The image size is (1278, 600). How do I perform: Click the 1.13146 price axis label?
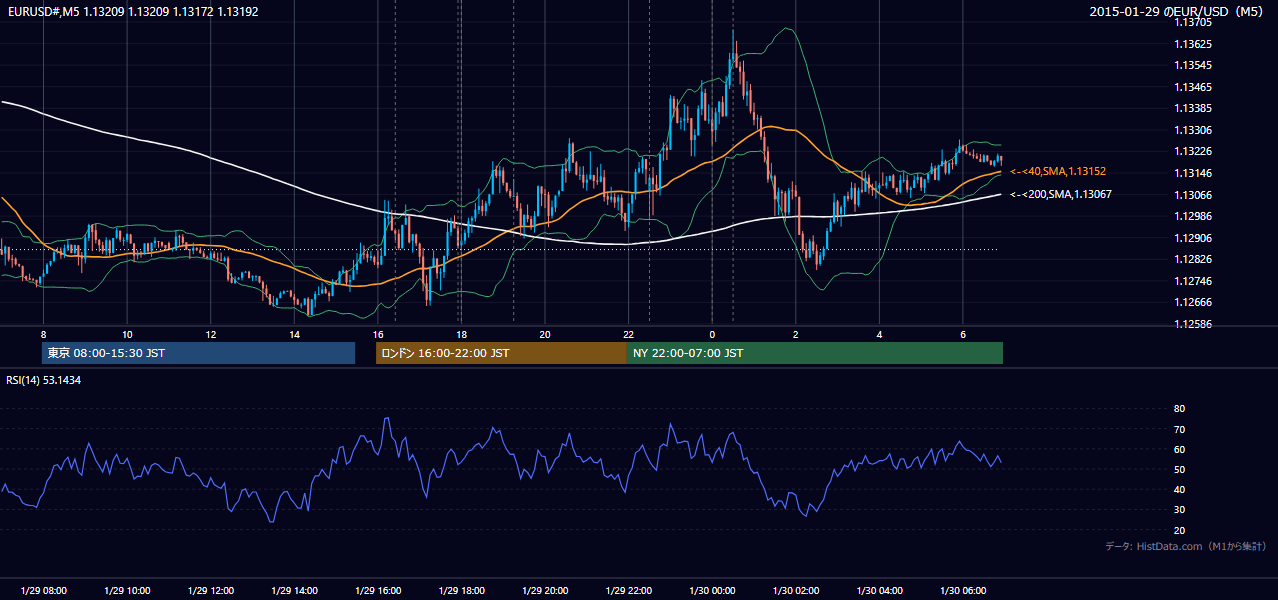[1194, 173]
